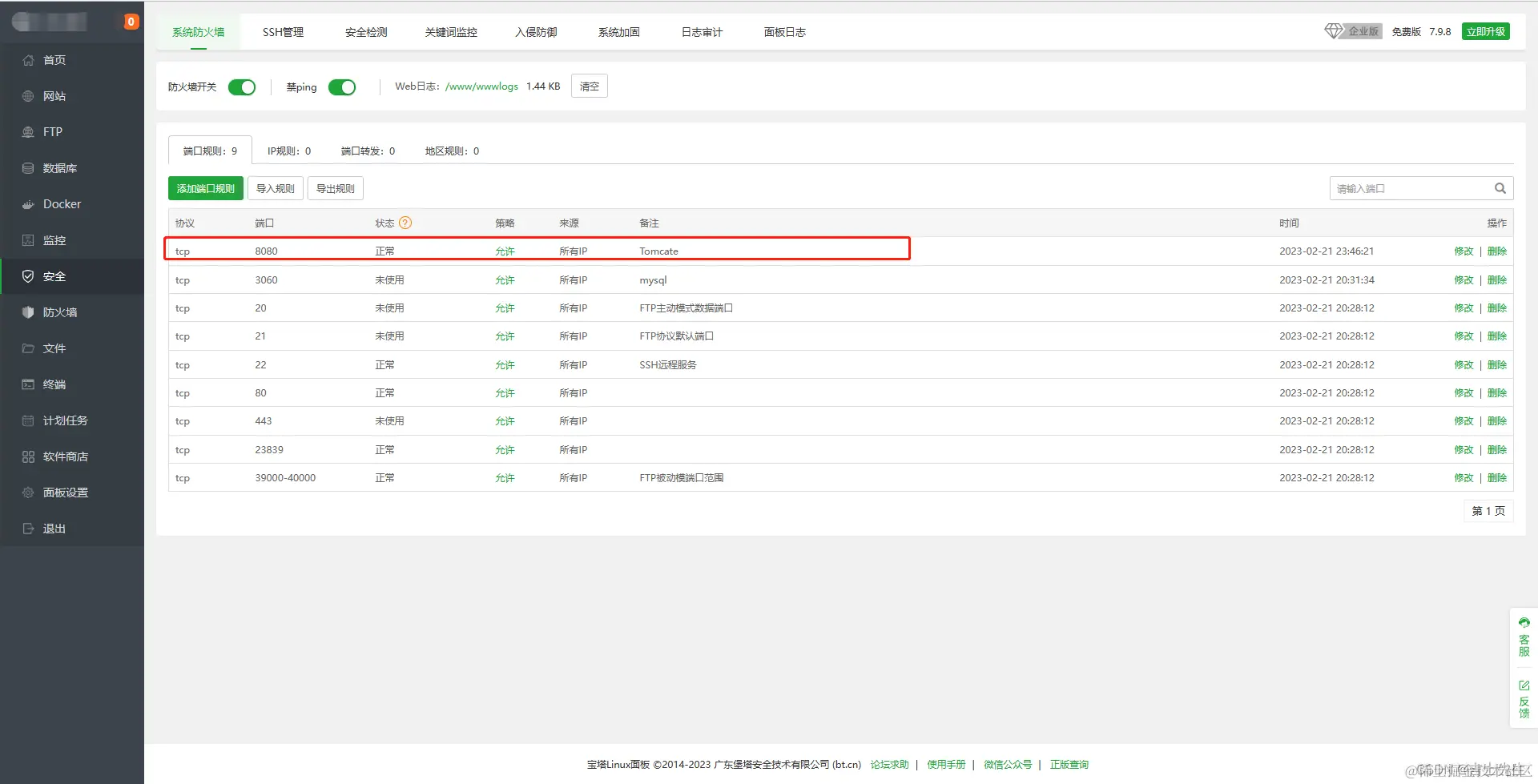Click the 导出规则 button
This screenshot has width=1538, height=784.
[x=336, y=188]
